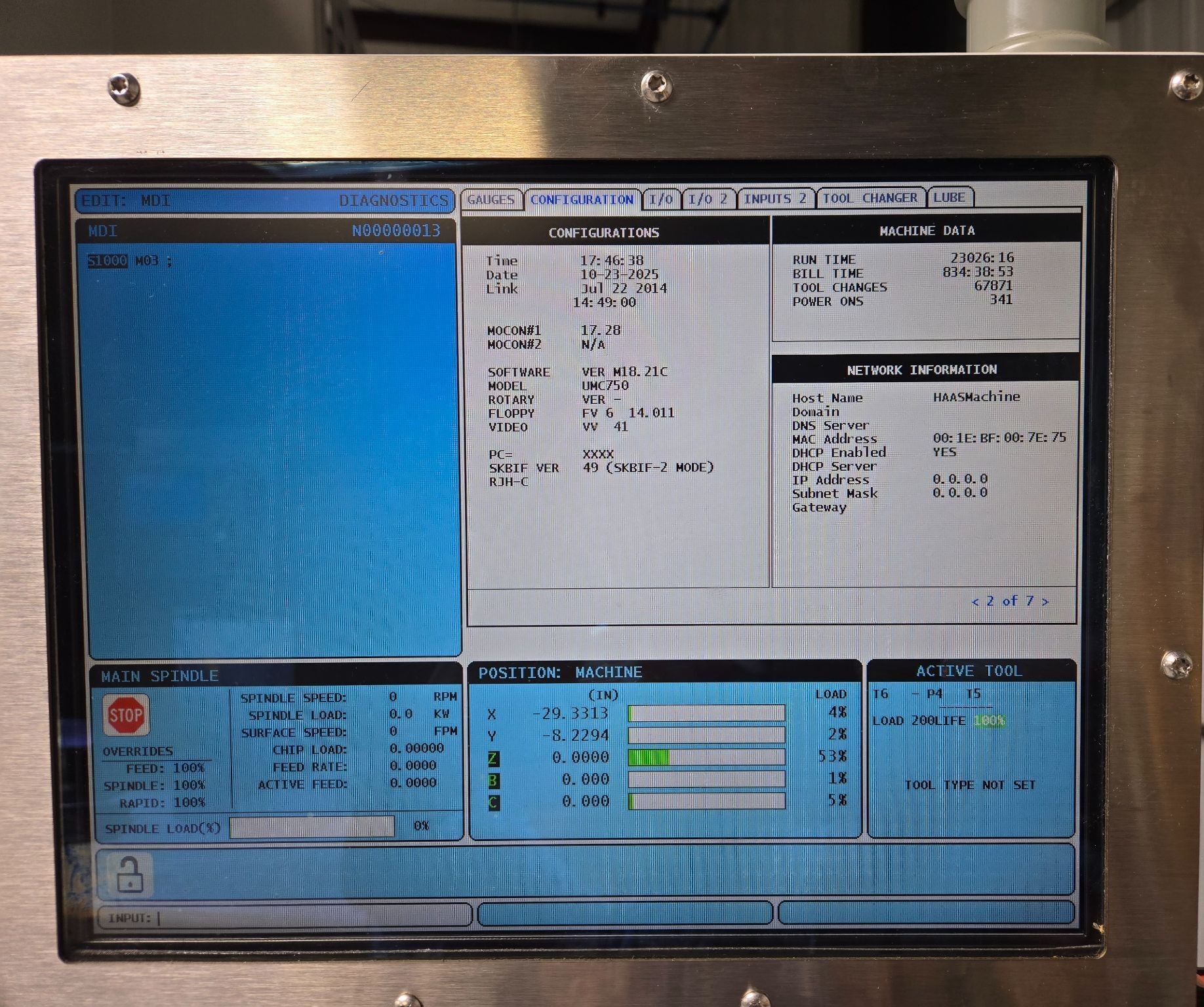
Task: Switch to the LUBE tab
Action: pyautogui.click(x=949, y=197)
